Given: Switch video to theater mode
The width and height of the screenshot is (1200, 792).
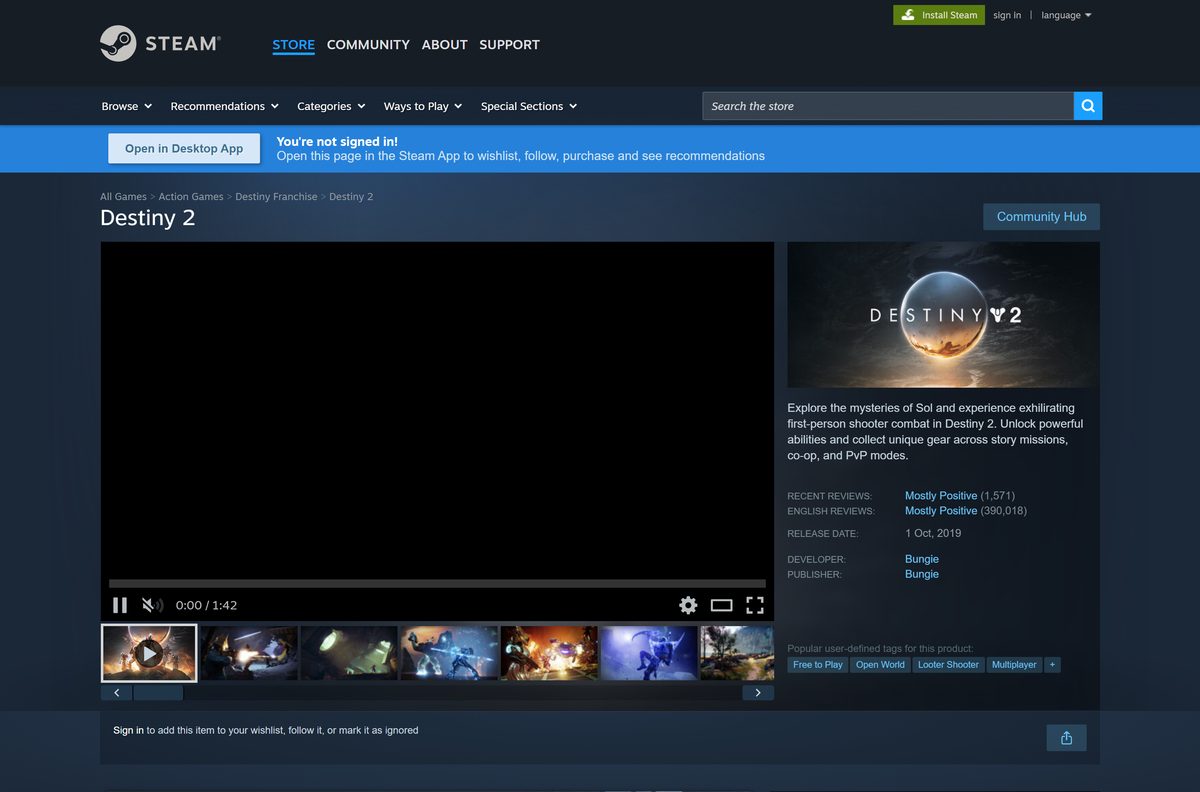Looking at the screenshot, I should coord(722,605).
